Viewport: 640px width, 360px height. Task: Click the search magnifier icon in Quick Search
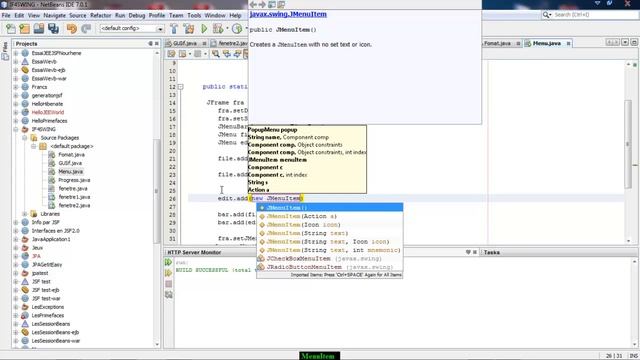tap(546, 15)
